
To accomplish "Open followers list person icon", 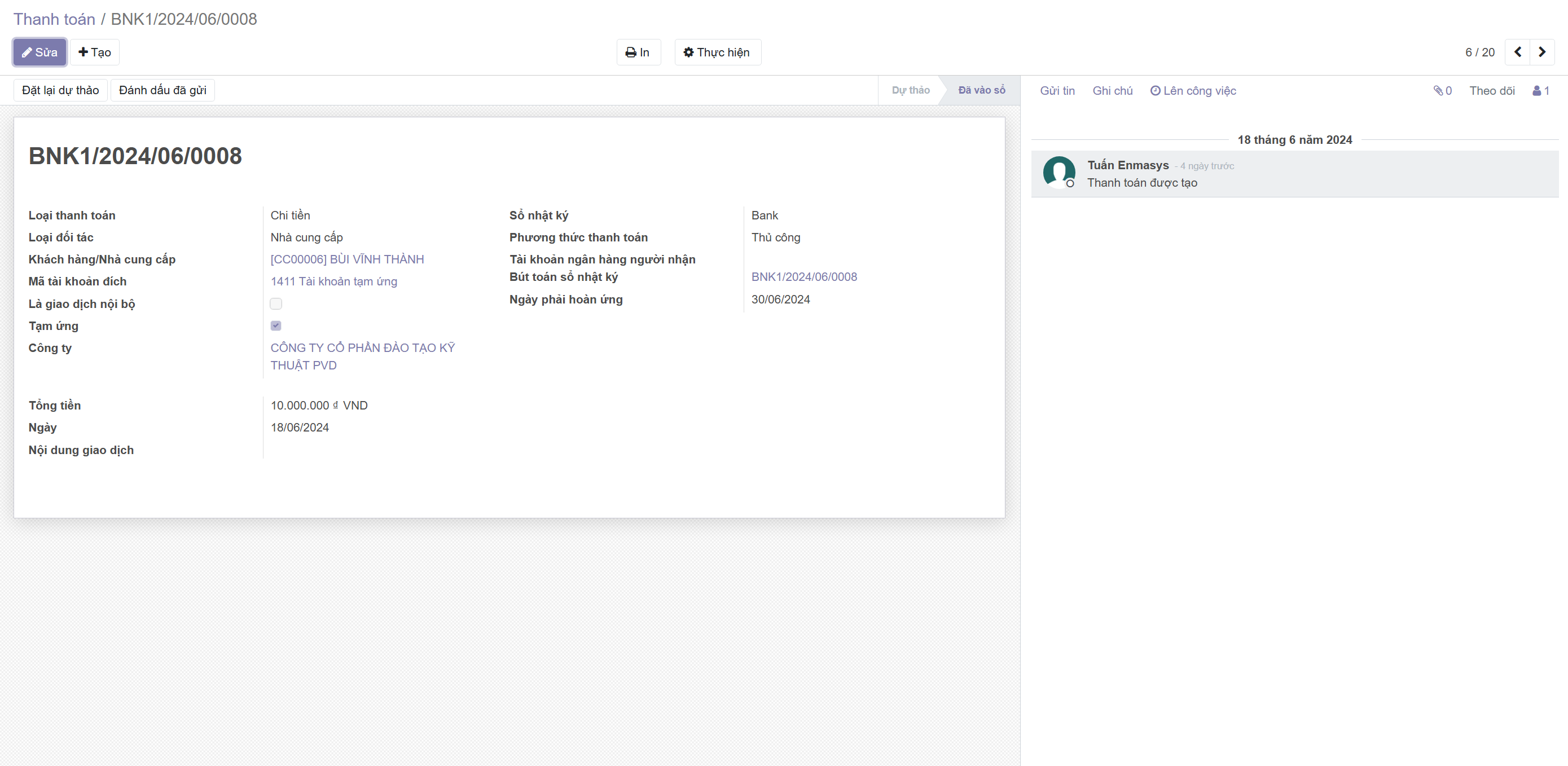I will click(x=1540, y=91).
